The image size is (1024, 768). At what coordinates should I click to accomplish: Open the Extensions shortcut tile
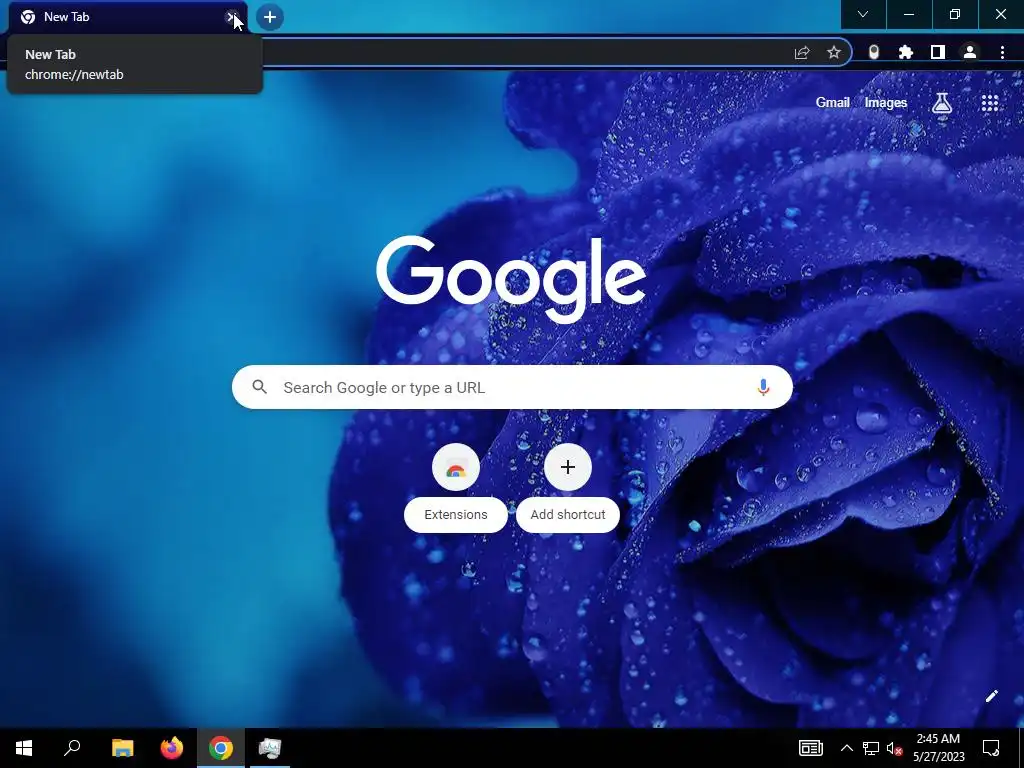pyautogui.click(x=456, y=467)
